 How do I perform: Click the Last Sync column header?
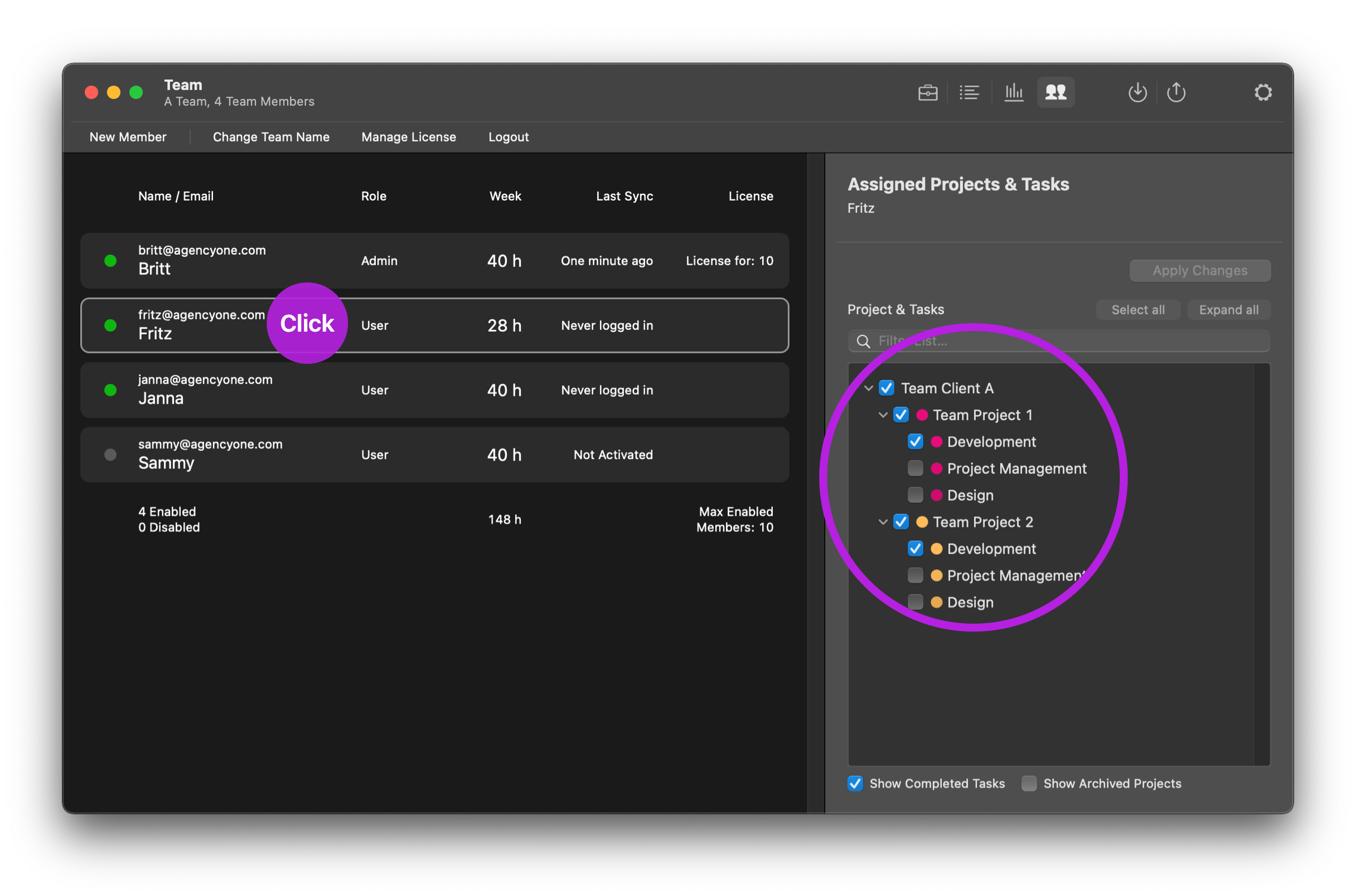pyautogui.click(x=624, y=196)
